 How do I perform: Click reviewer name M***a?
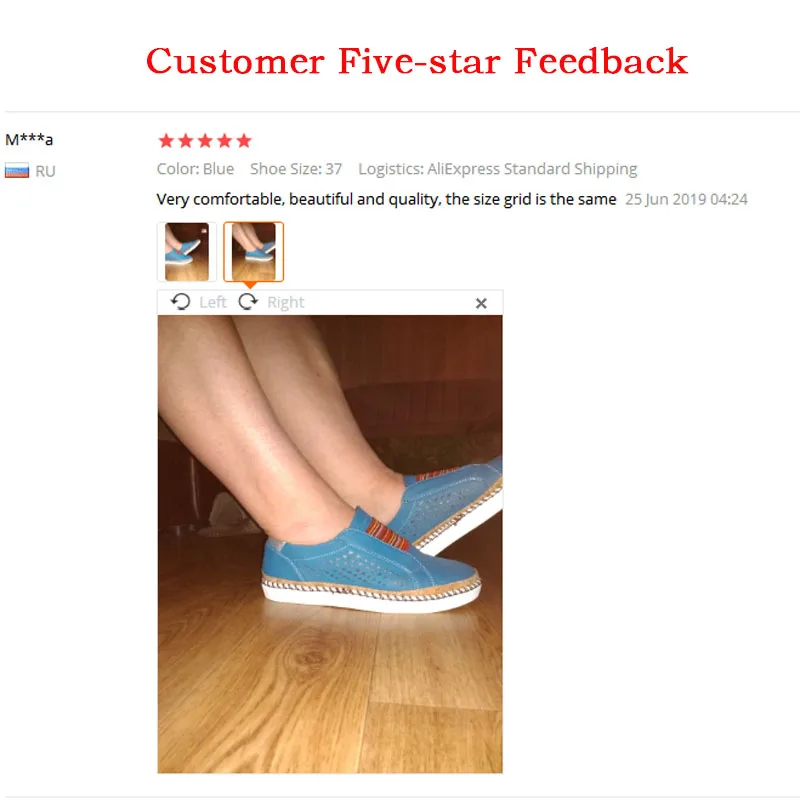[x=29, y=139]
